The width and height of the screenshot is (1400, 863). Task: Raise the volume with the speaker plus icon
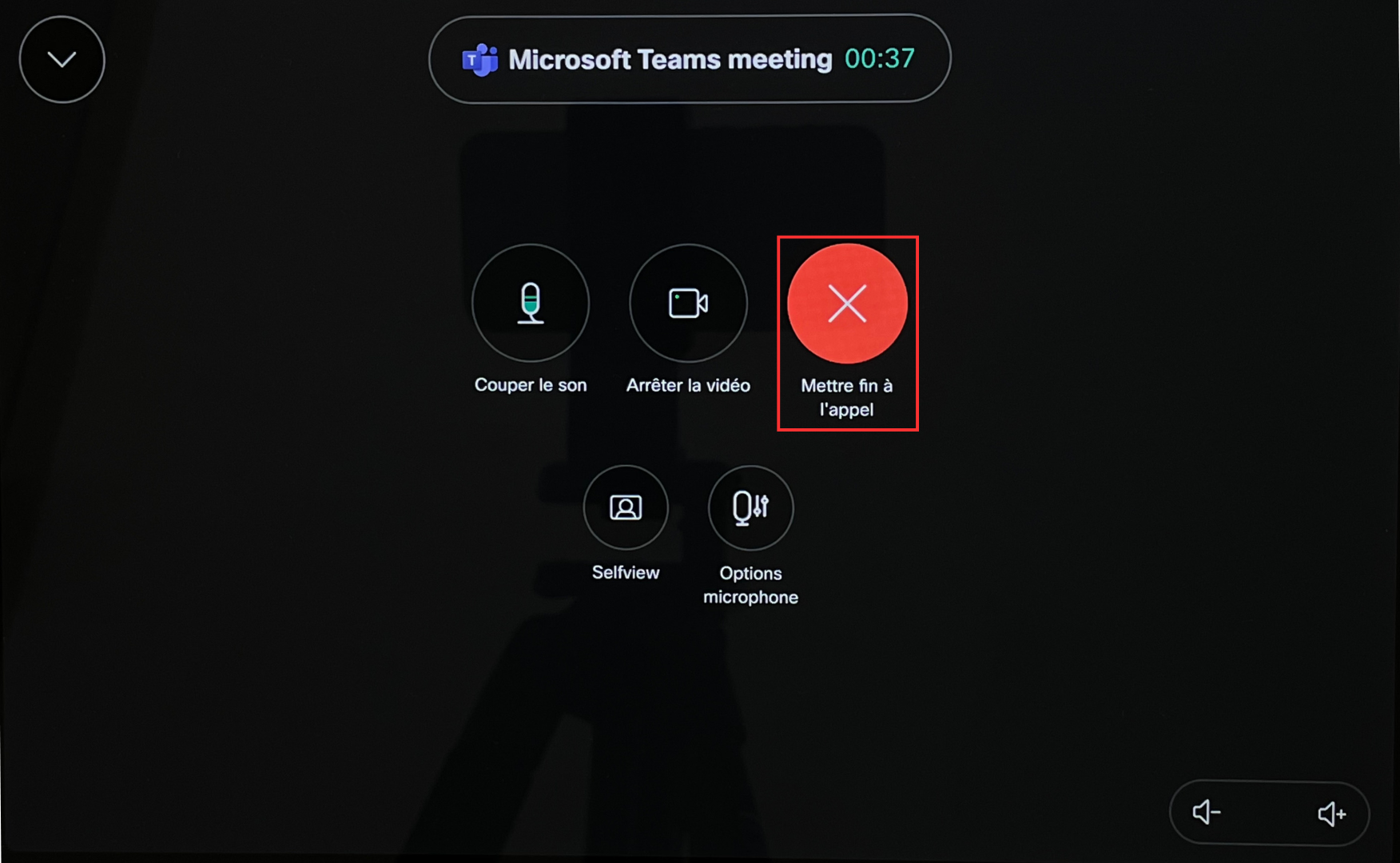coord(1332,813)
